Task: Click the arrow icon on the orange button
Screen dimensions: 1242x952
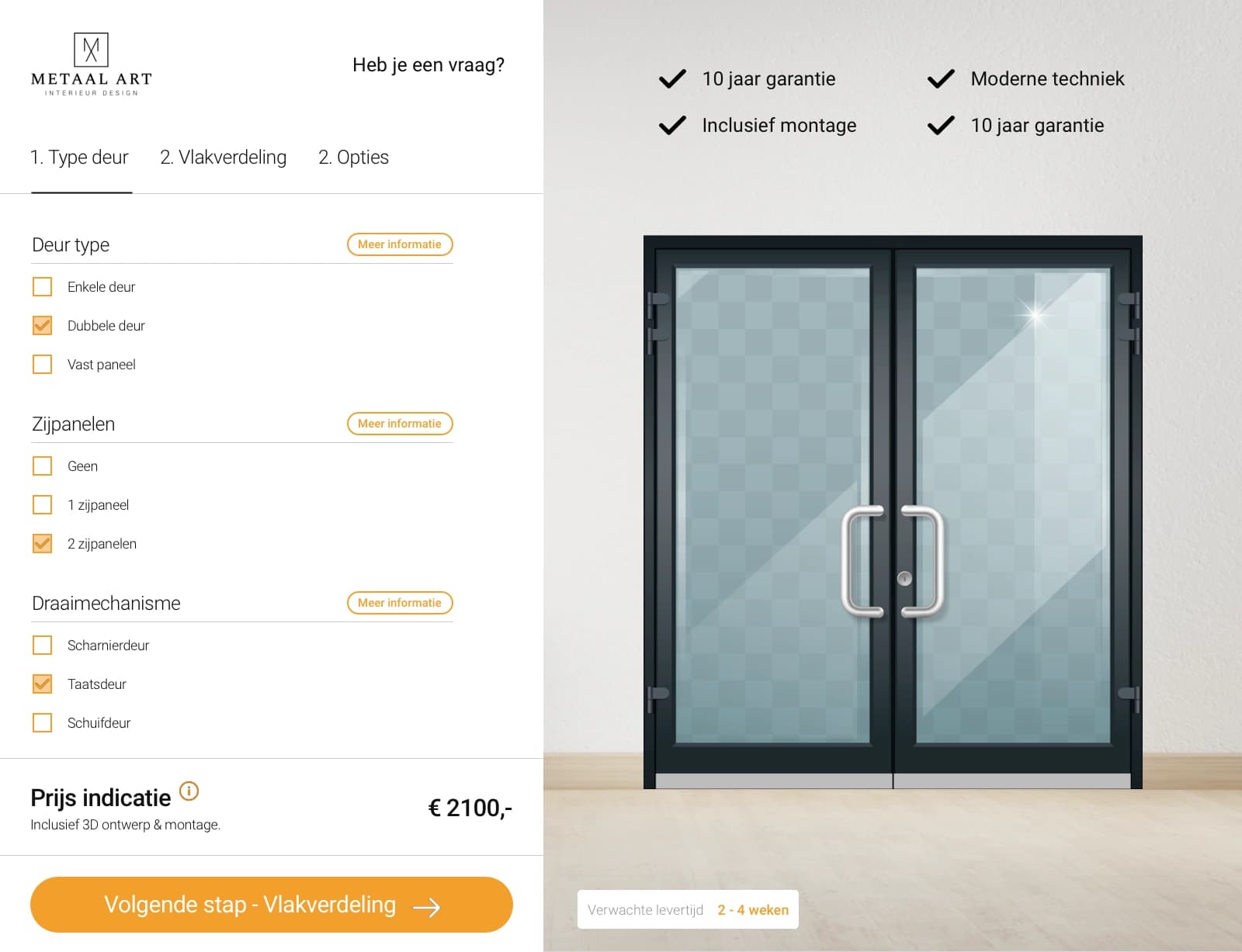Action: click(x=426, y=905)
